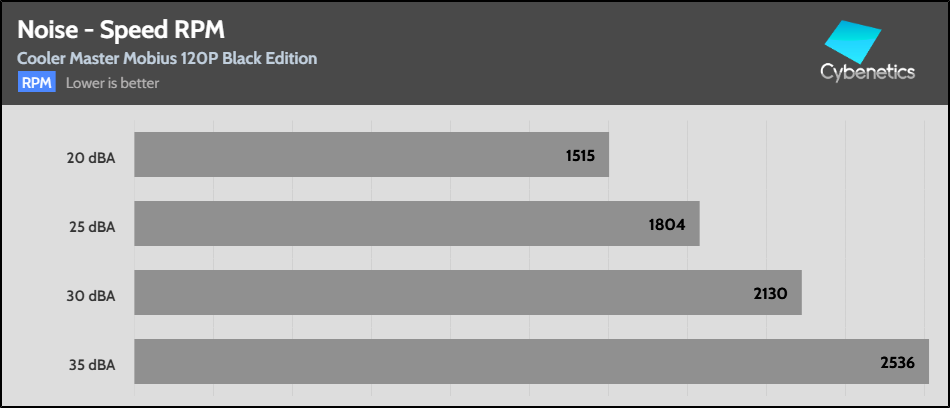Click the 2536 value label

(x=895, y=363)
